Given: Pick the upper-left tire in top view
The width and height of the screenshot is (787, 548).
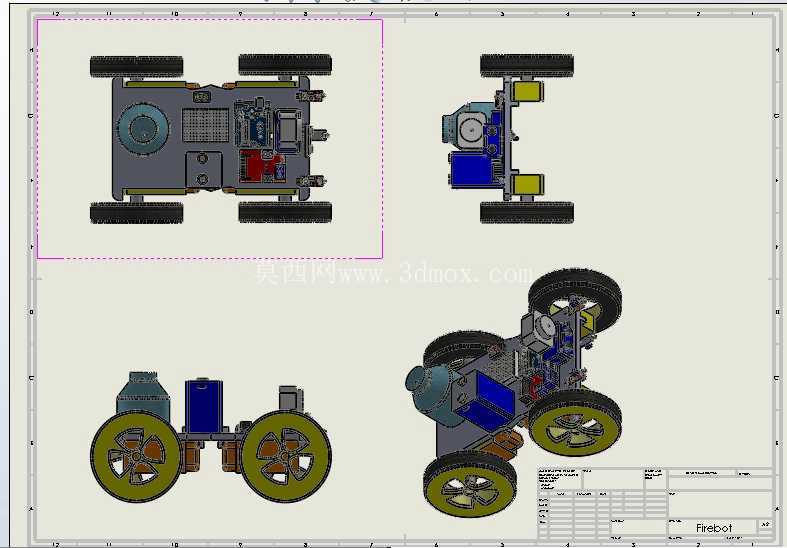Looking at the screenshot, I should tap(137, 67).
